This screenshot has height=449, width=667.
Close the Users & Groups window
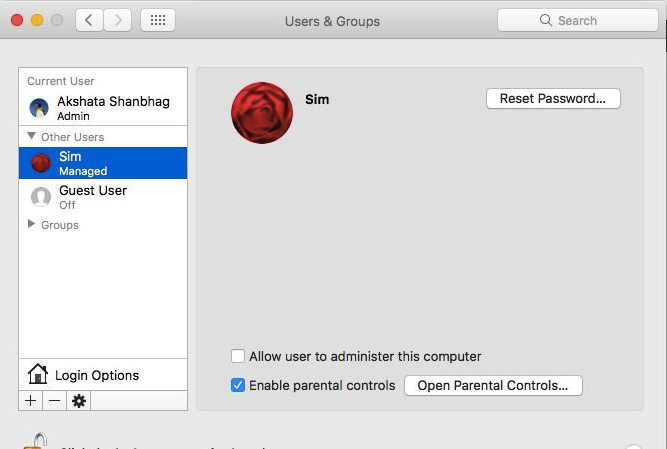pos(17,20)
